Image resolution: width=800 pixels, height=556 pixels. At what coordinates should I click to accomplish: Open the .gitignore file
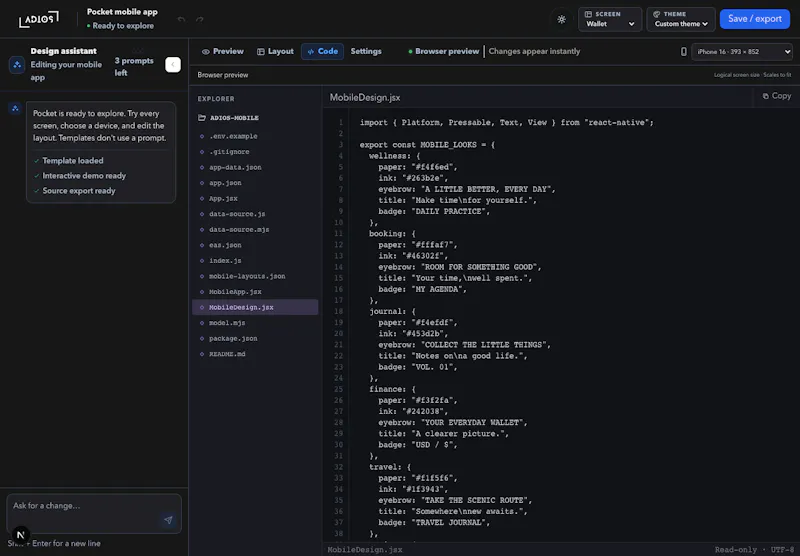tap(255, 152)
